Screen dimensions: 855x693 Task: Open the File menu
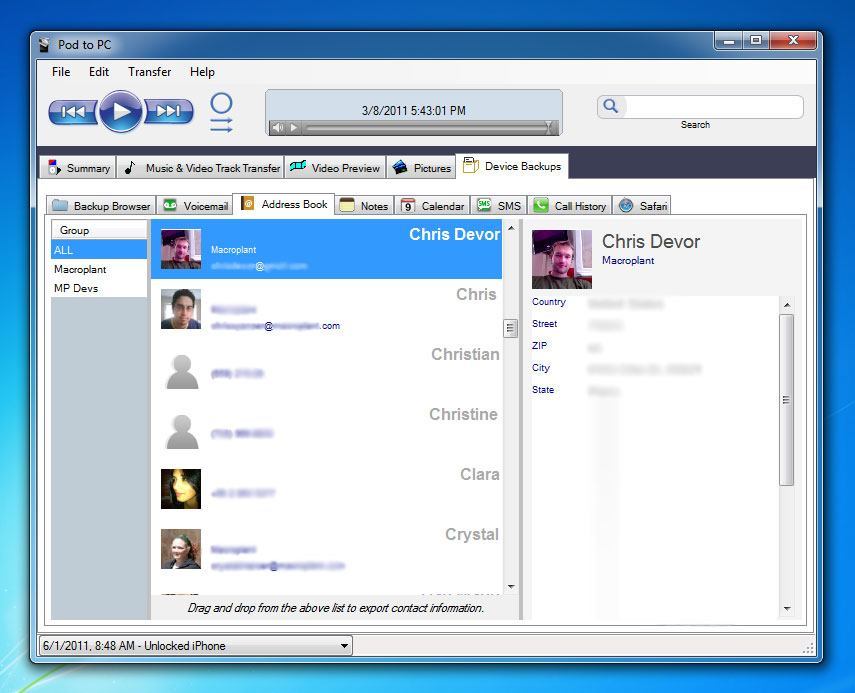(61, 72)
